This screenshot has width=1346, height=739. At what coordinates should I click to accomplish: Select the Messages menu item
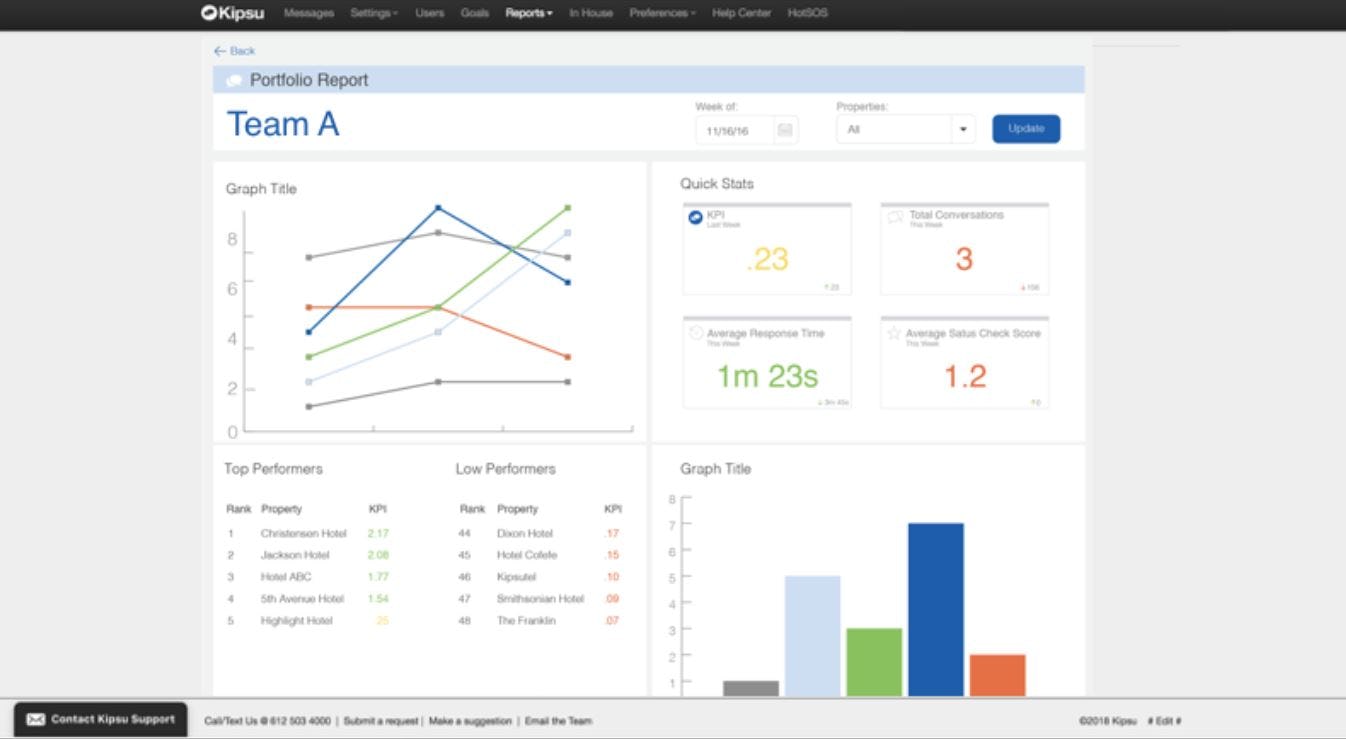308,13
